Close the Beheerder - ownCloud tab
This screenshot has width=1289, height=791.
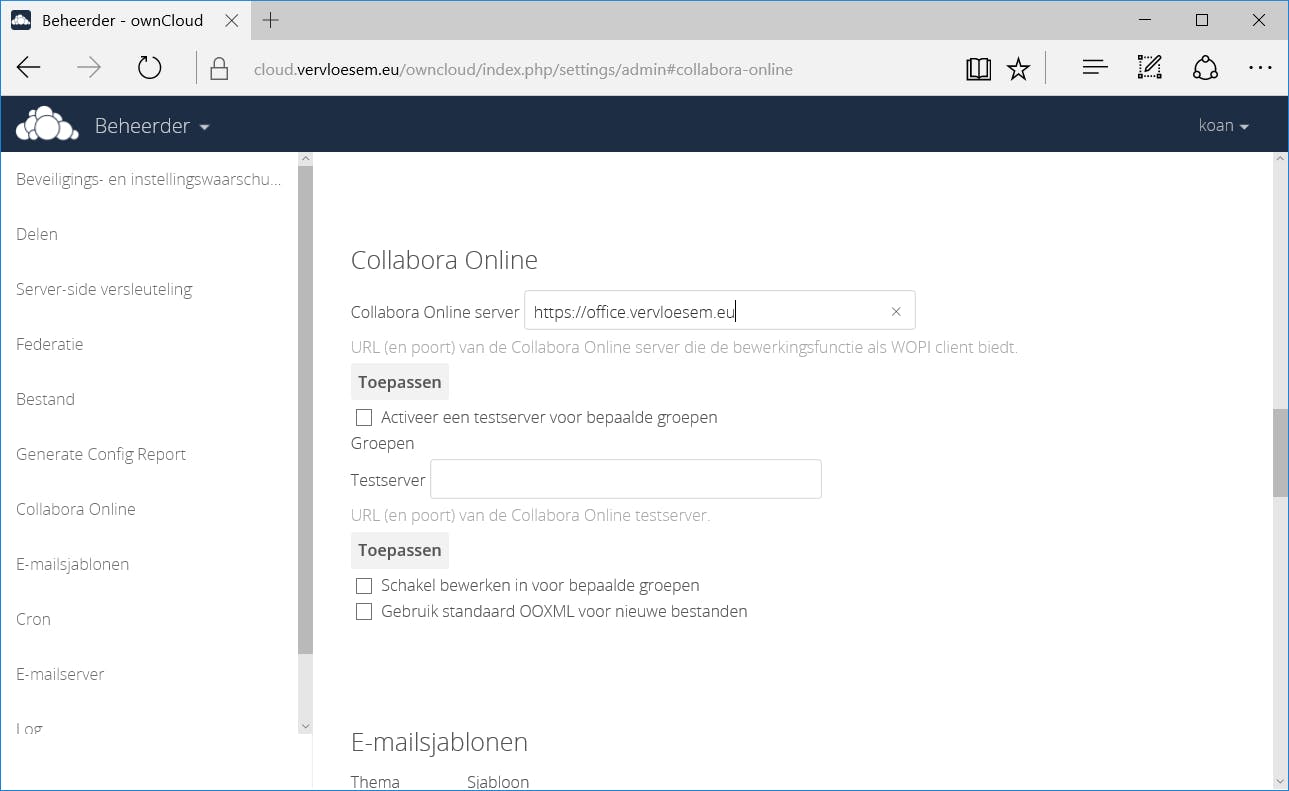point(232,20)
